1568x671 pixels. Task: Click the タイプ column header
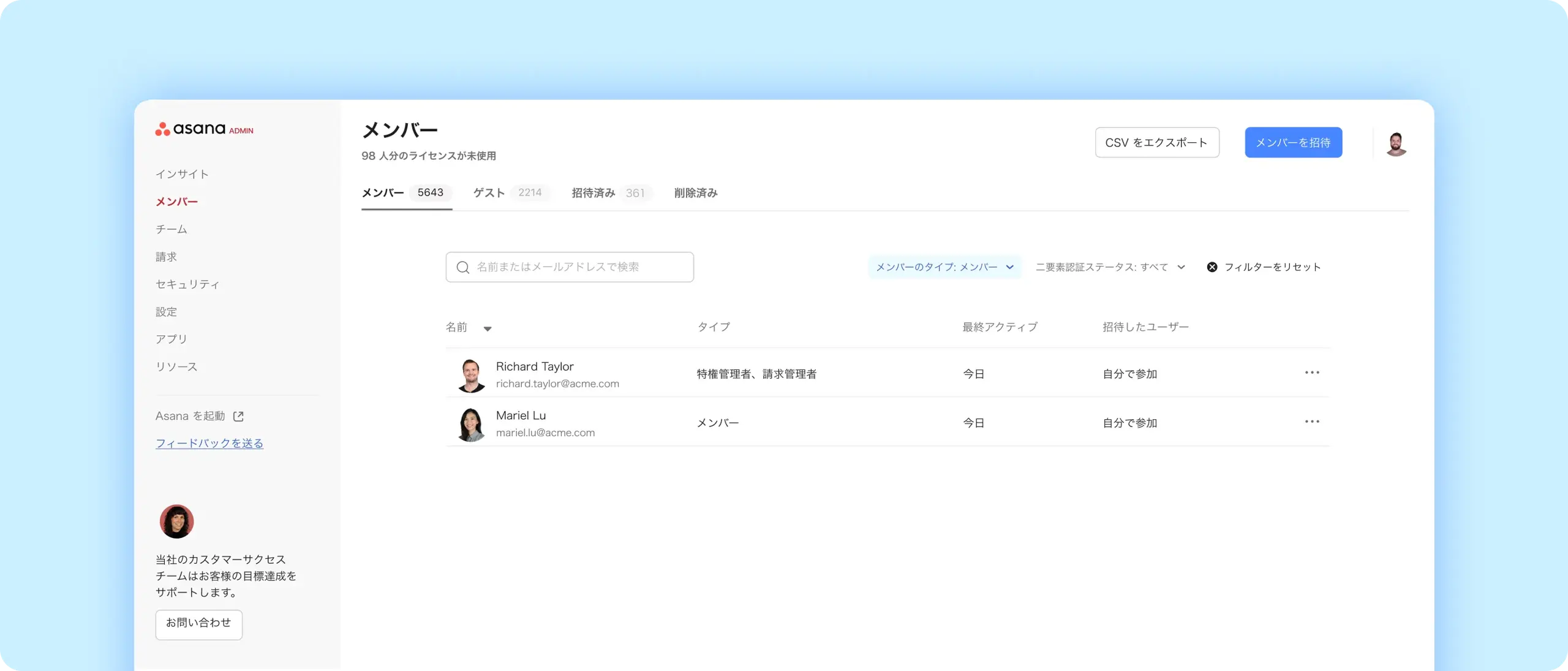[x=714, y=327]
